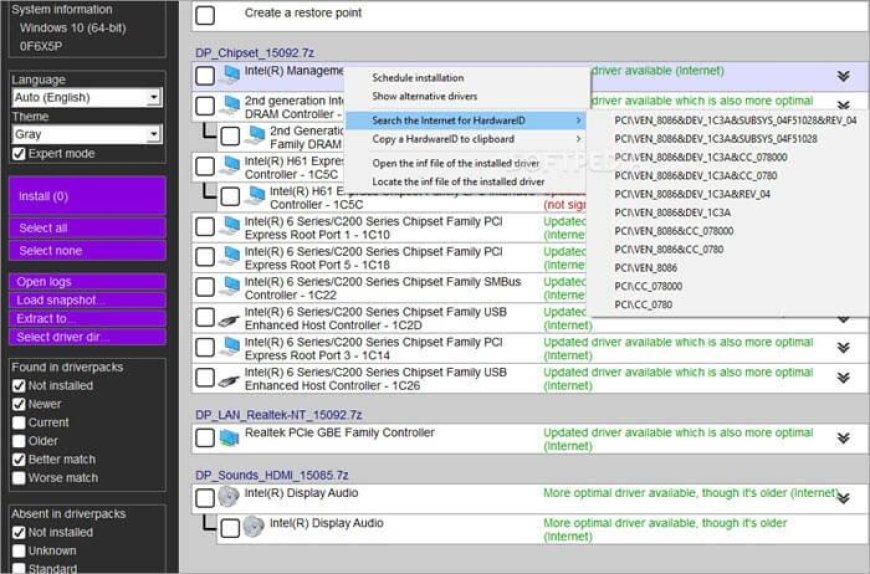Image resolution: width=870 pixels, height=574 pixels.
Task: Enable the Older filter checkbox
Action: point(19,441)
